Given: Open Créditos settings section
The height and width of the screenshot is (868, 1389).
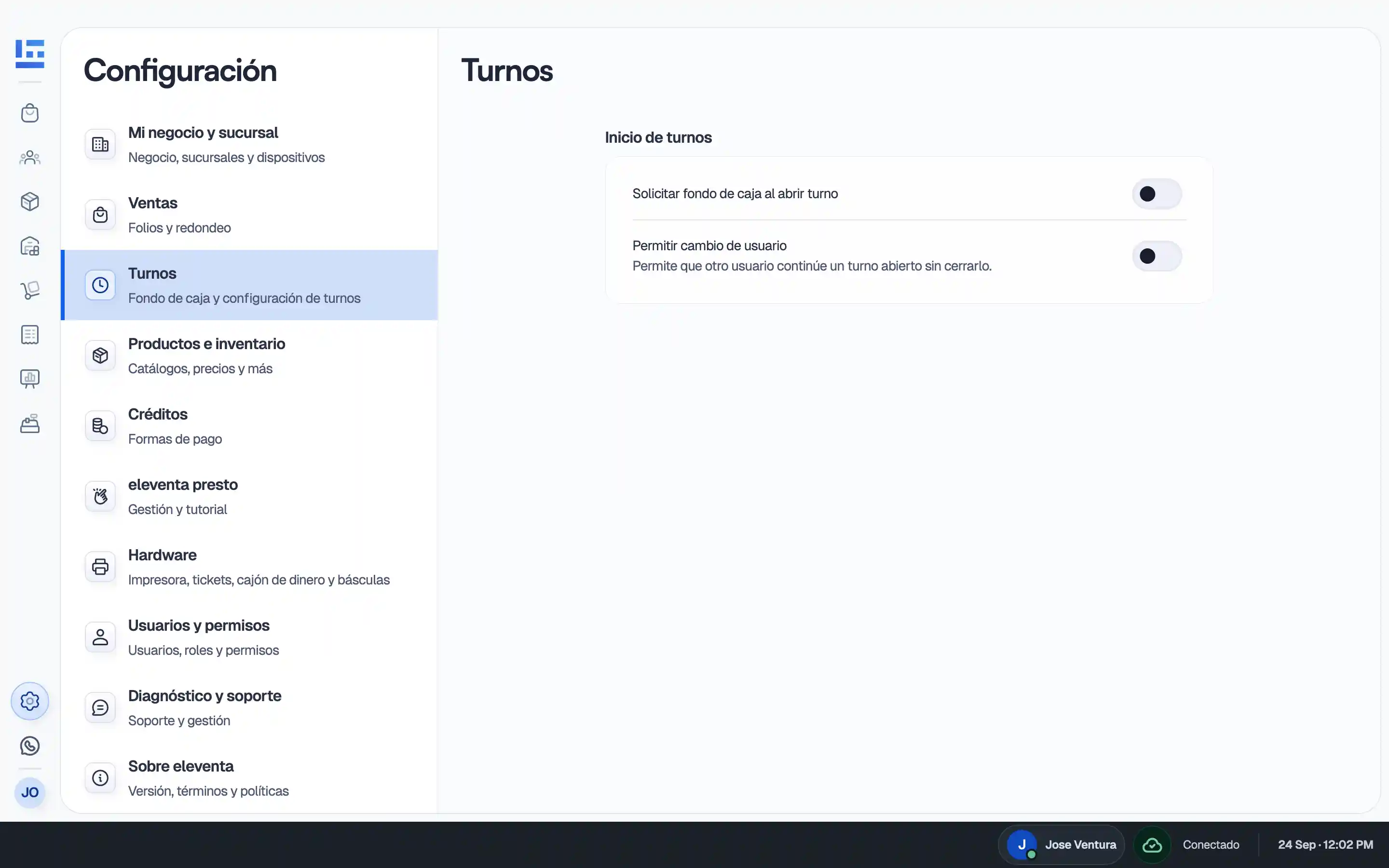Looking at the screenshot, I should click(250, 426).
